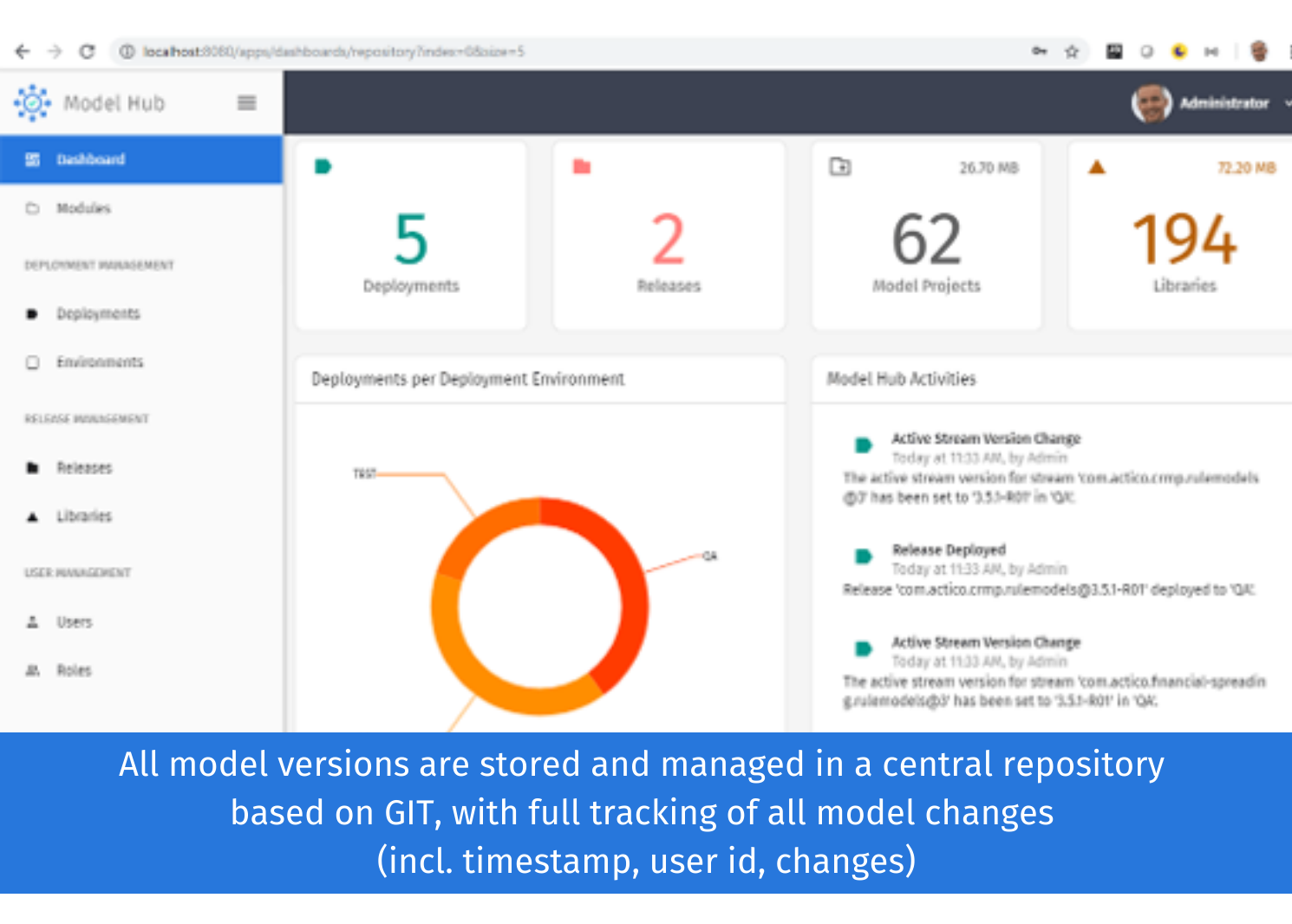Select the Deployments icon in the sidebar
This screenshot has height=924, width=1292.
[x=32, y=314]
